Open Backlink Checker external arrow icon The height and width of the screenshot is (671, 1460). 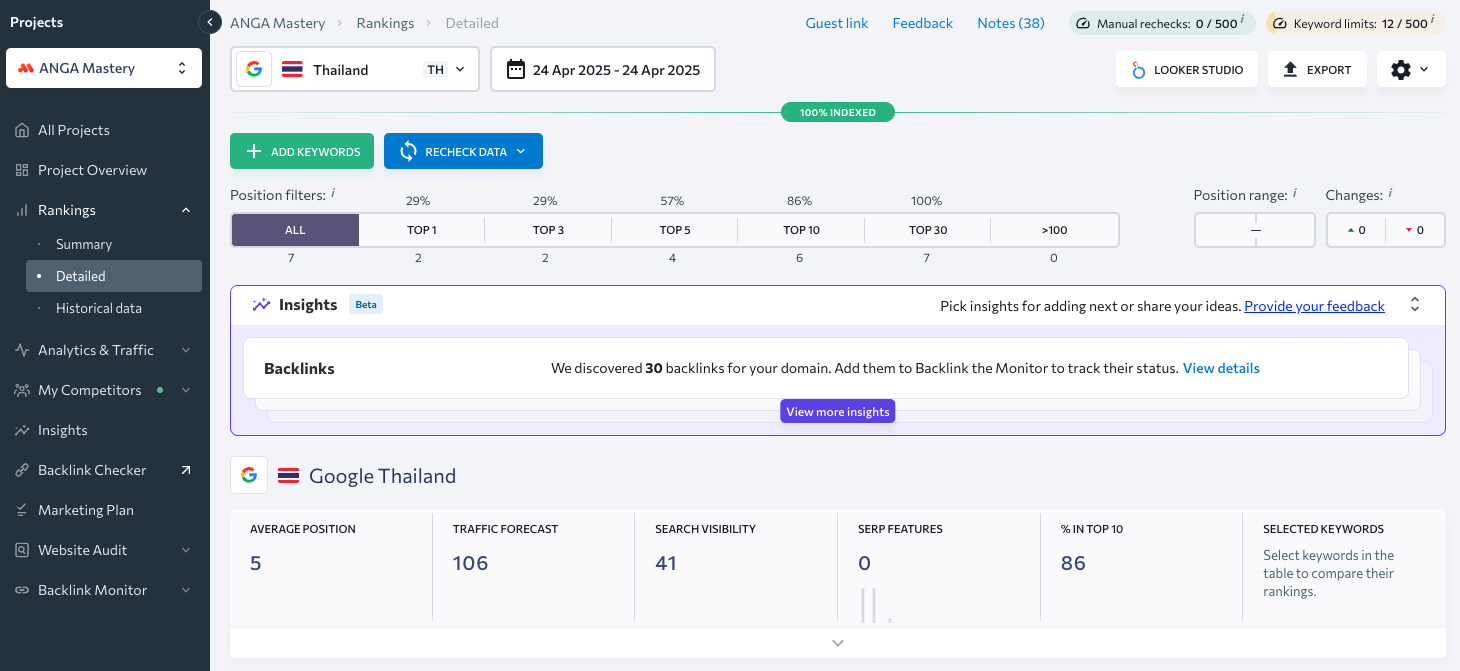186,470
